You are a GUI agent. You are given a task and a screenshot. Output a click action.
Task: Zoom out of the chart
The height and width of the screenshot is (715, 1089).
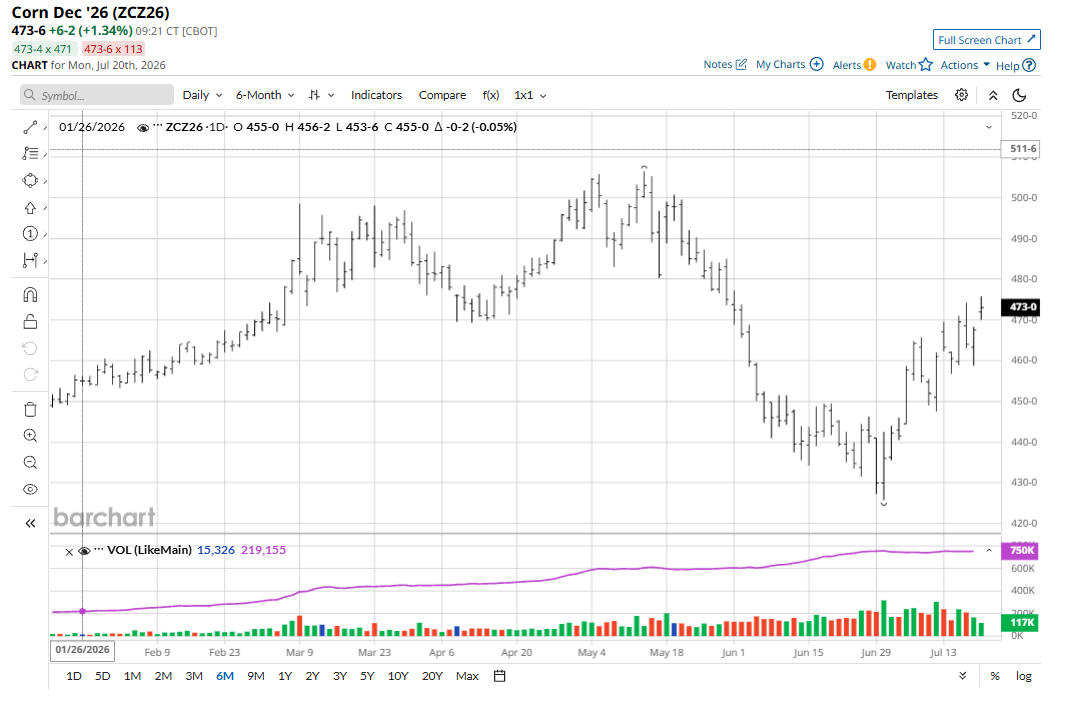click(x=30, y=463)
